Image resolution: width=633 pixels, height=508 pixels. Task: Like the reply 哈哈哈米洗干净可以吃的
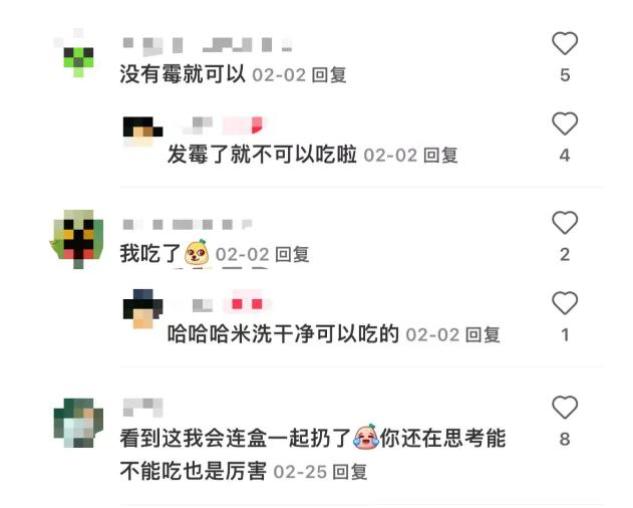click(x=565, y=303)
